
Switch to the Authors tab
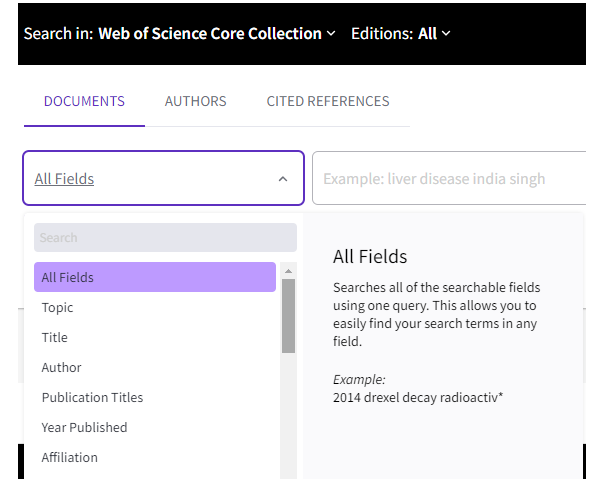(195, 101)
